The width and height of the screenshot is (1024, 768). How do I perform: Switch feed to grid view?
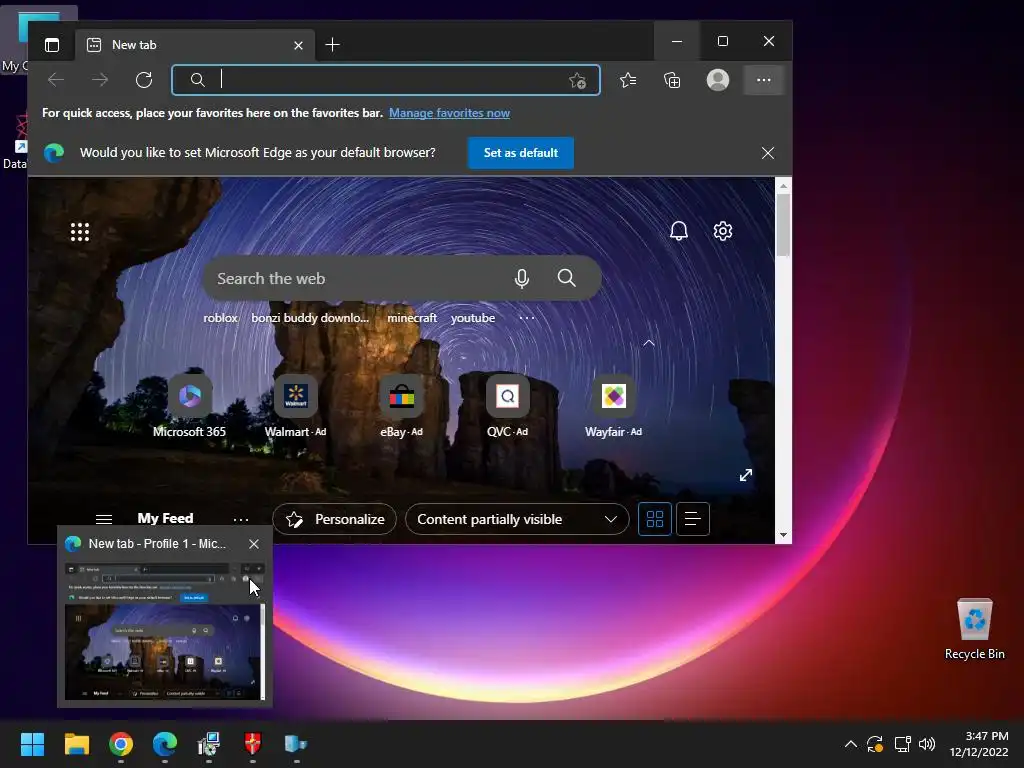655,519
